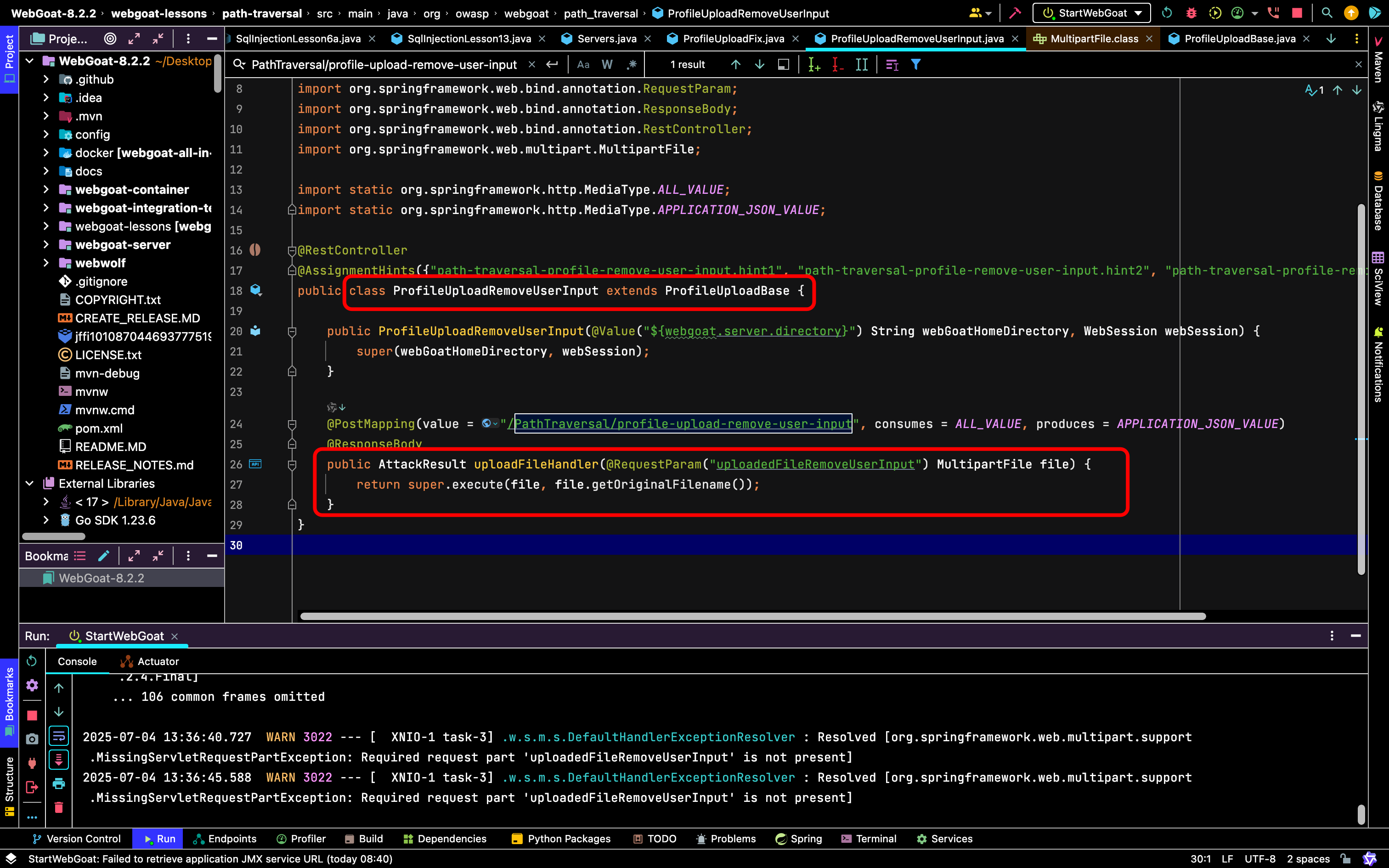This screenshot has height=868, width=1389.
Task: Expand Go SDK 1.23.6 node
Action: [x=46, y=520]
